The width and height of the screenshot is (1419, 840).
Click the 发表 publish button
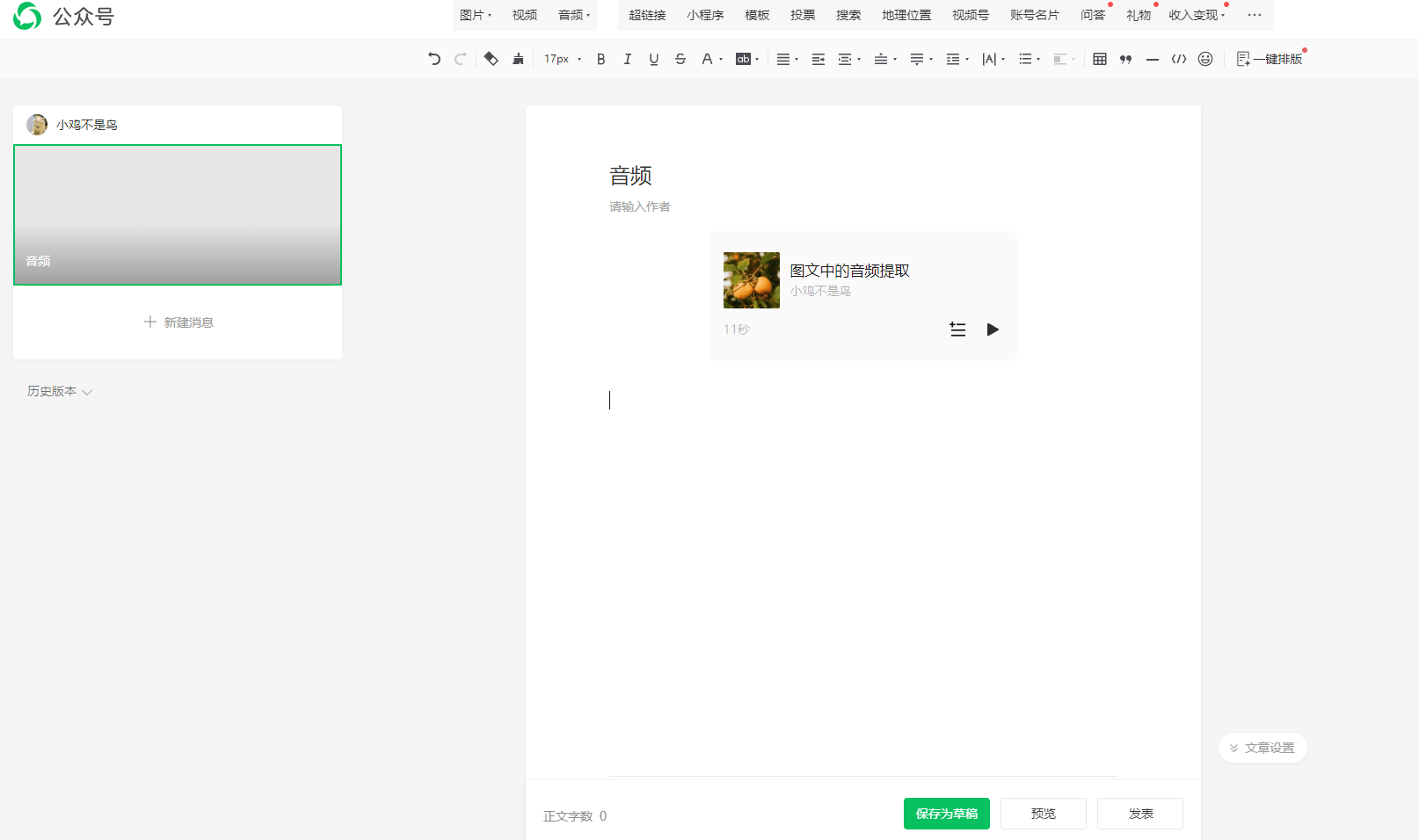[1139, 814]
